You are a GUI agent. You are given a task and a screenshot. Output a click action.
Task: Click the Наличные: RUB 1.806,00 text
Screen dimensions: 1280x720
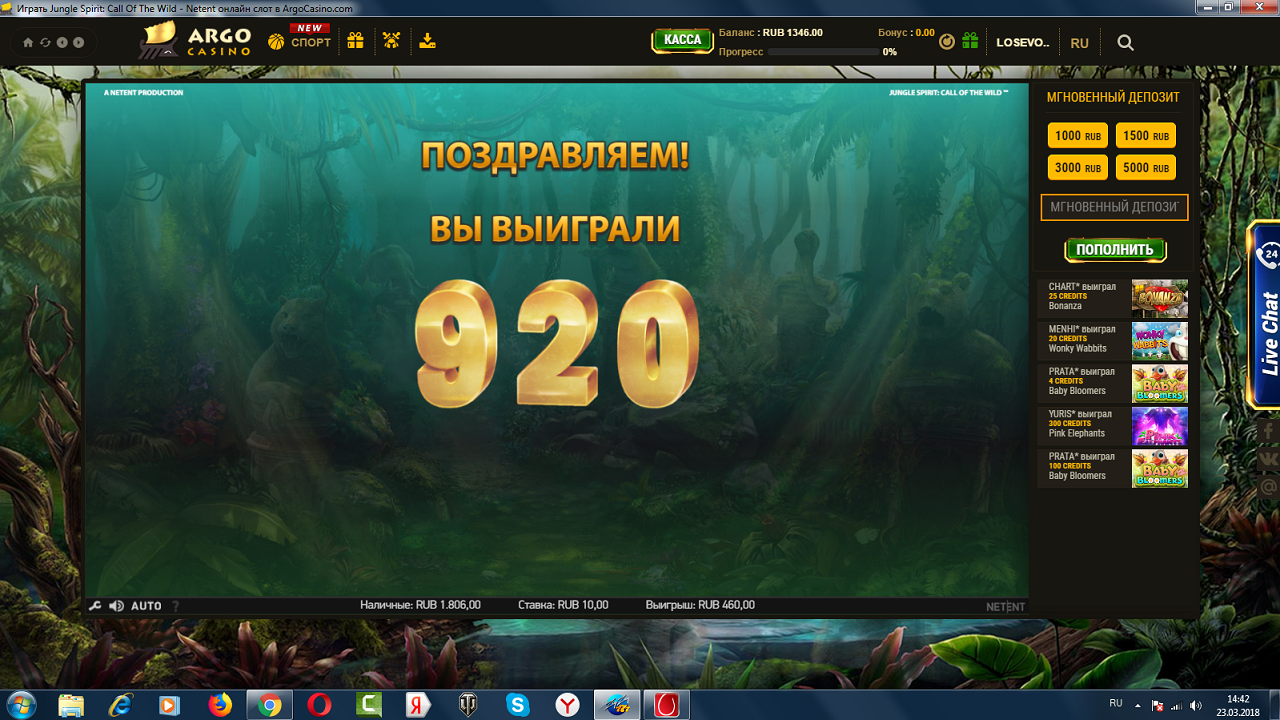tap(420, 605)
